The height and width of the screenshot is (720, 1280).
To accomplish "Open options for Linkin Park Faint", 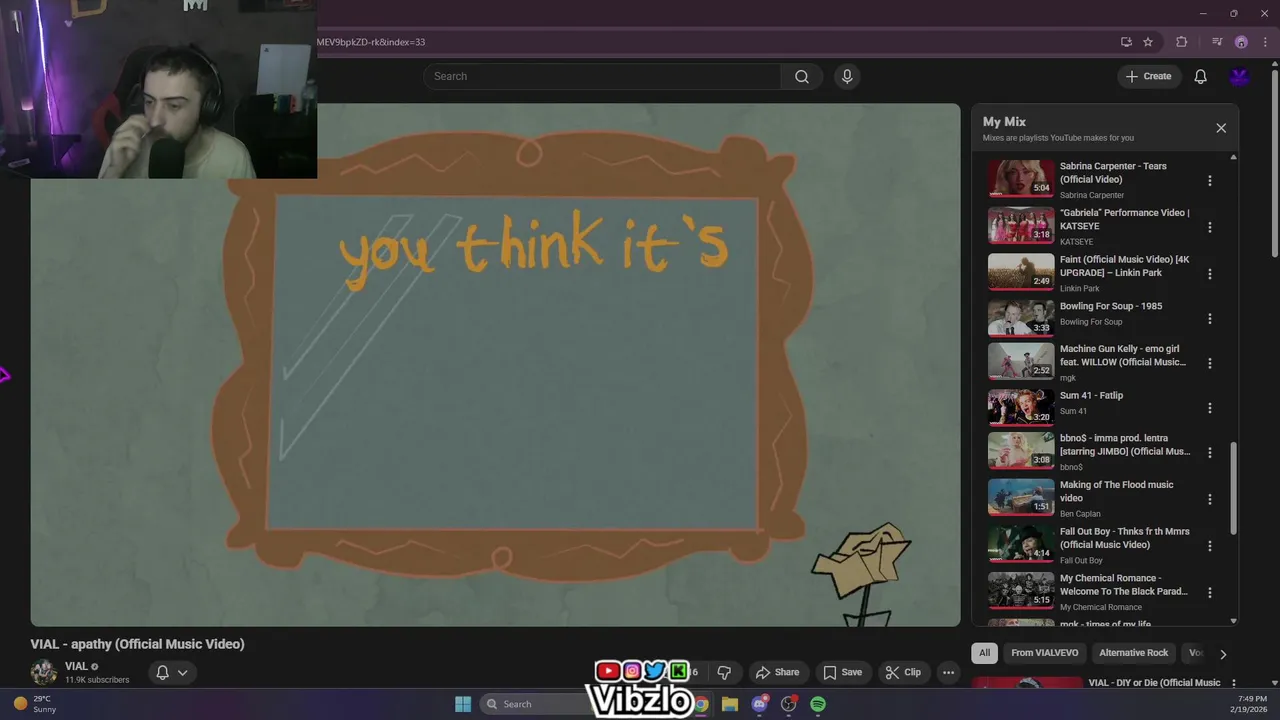I will [x=1209, y=274].
